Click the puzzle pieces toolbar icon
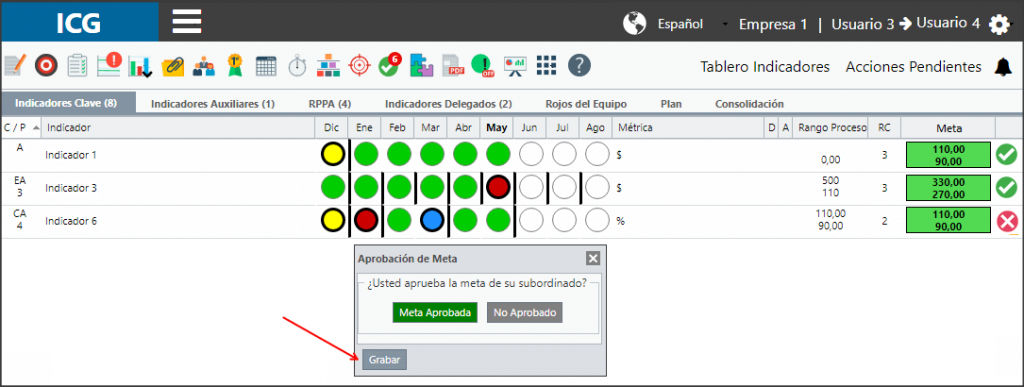The width and height of the screenshot is (1024, 387). 422,65
